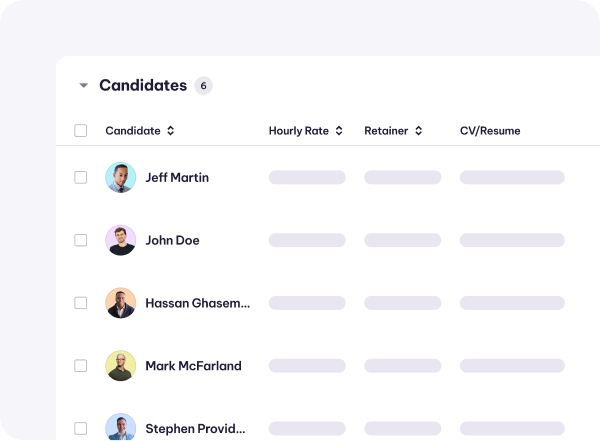This screenshot has width=600, height=441.
Task: Check Mark McFarland's checkbox
Action: click(80, 366)
